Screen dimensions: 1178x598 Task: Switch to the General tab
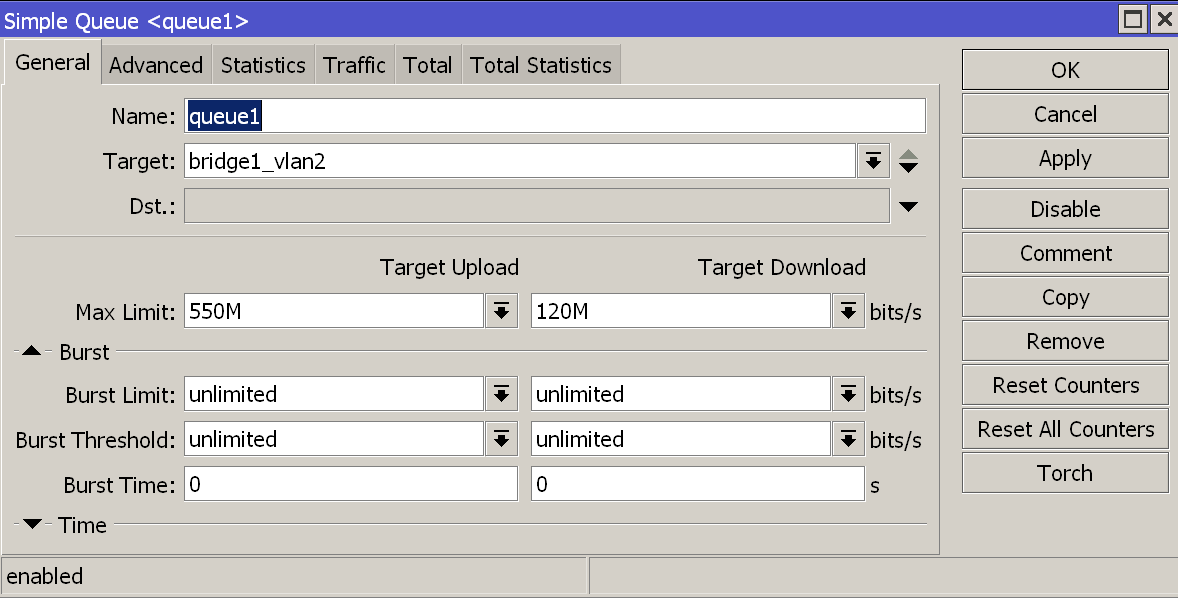coord(53,62)
